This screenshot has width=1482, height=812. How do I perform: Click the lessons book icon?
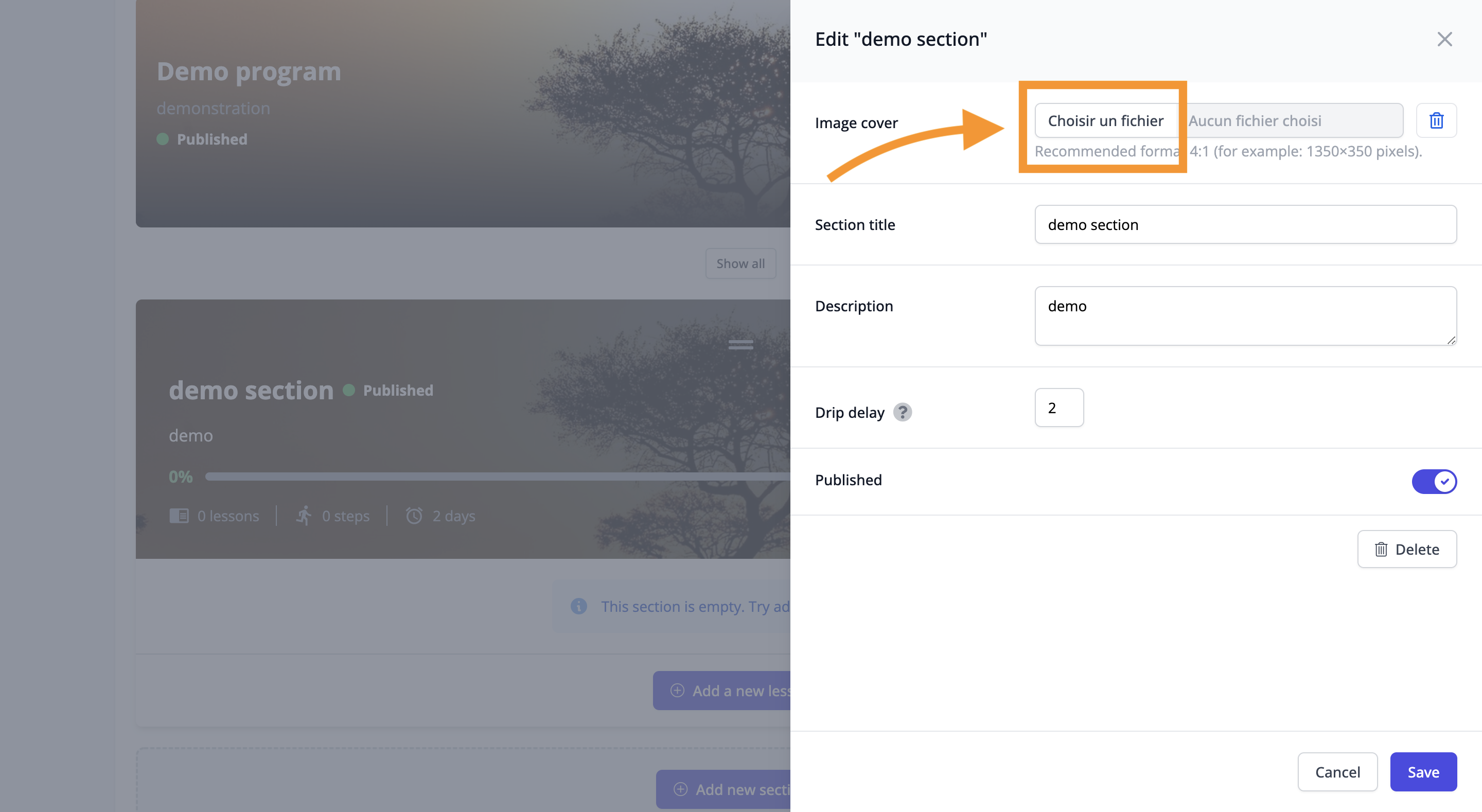(179, 516)
